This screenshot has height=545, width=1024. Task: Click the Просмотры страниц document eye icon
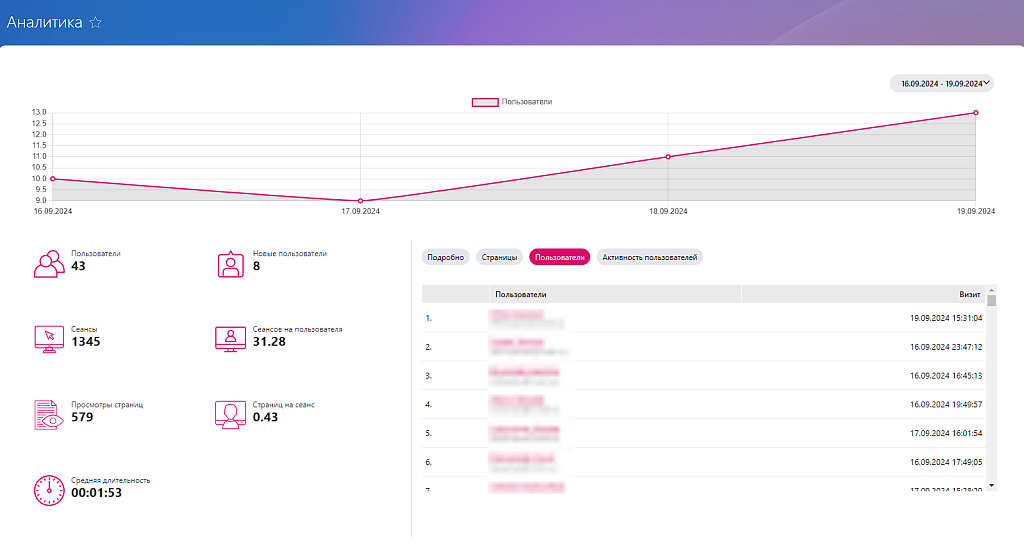49,414
